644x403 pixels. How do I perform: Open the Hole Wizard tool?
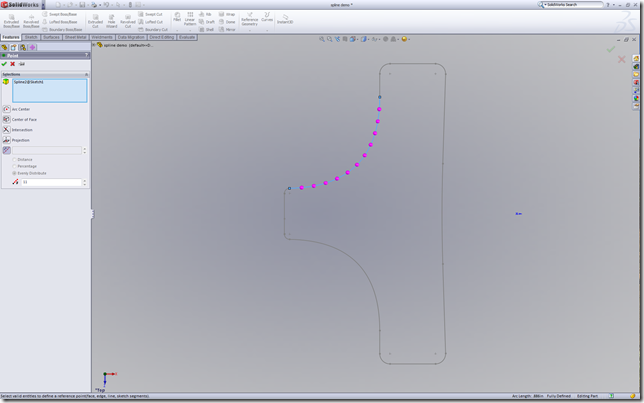[x=111, y=21]
